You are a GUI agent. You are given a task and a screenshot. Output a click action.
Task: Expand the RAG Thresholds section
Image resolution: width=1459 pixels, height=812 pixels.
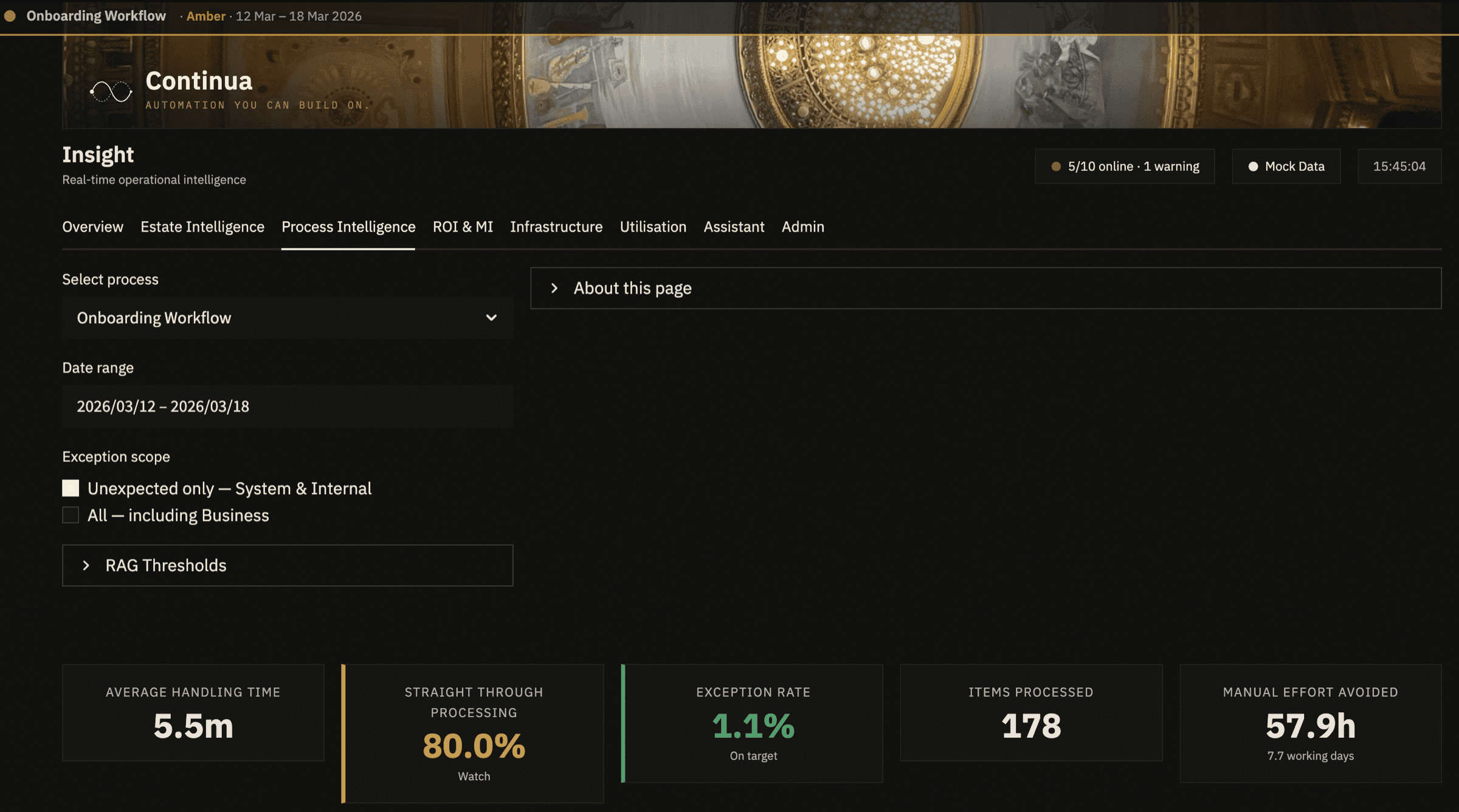[x=288, y=565]
